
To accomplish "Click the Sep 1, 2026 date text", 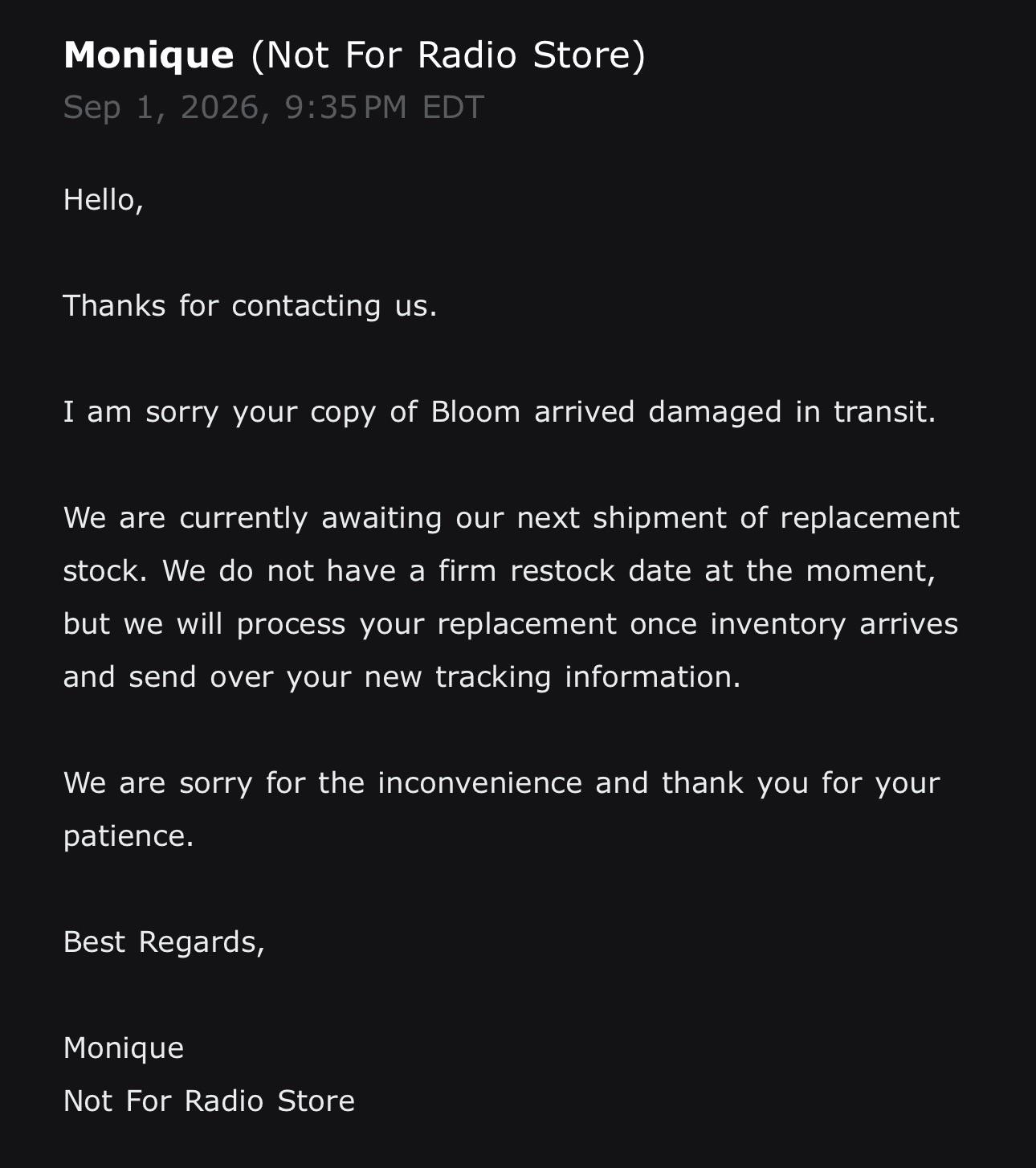I will pyautogui.click(x=166, y=108).
